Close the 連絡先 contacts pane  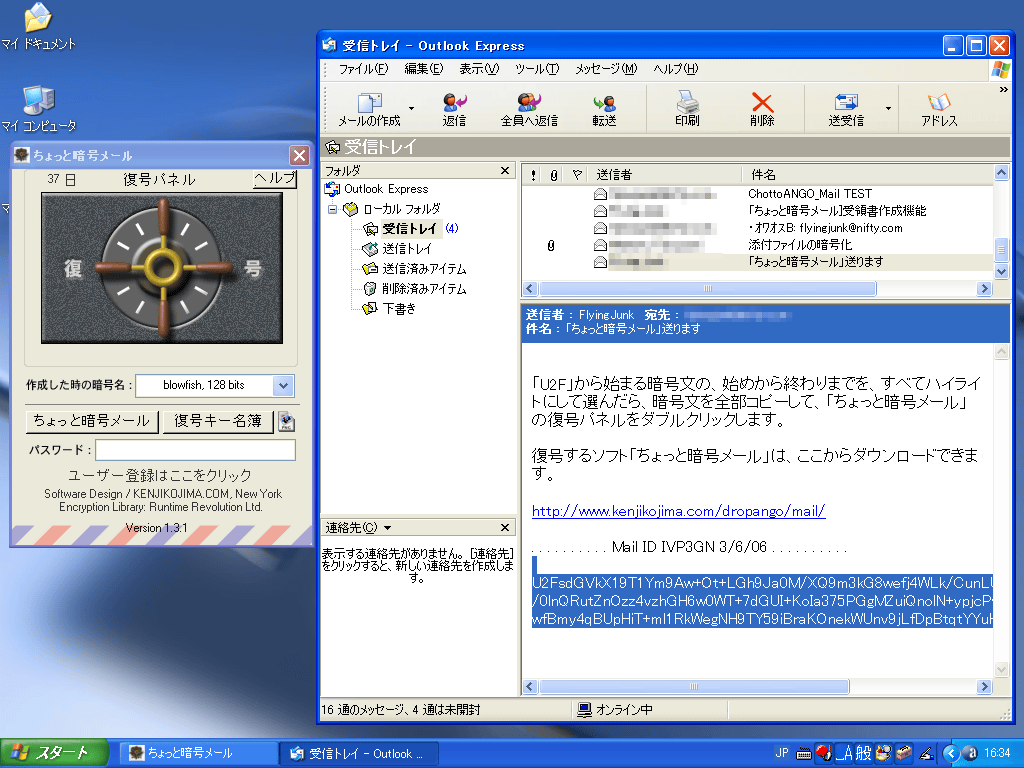505,527
